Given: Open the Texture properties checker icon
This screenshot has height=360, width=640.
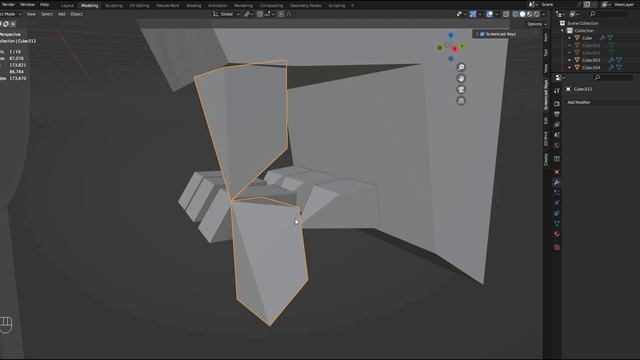Looking at the screenshot, I should click(x=557, y=247).
